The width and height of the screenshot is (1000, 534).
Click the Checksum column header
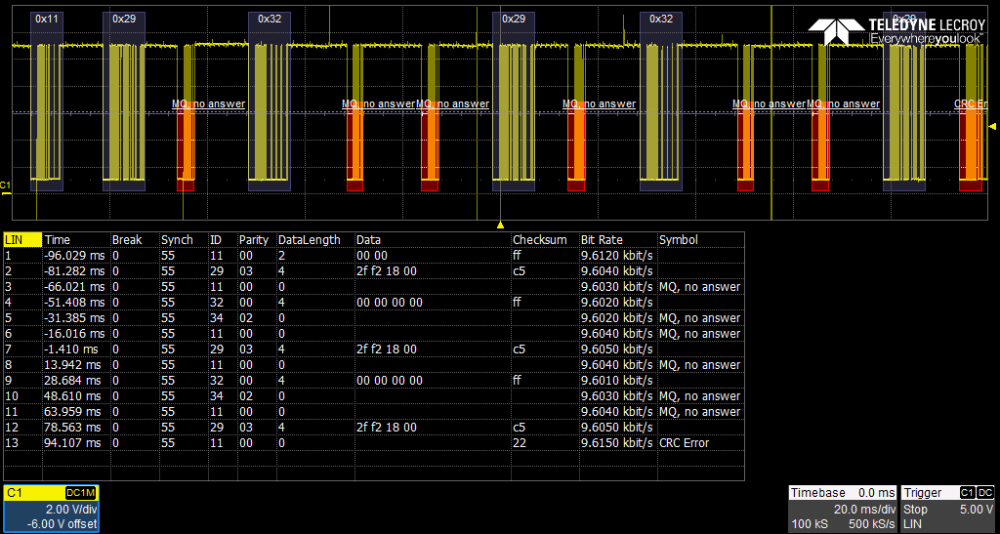click(540, 240)
